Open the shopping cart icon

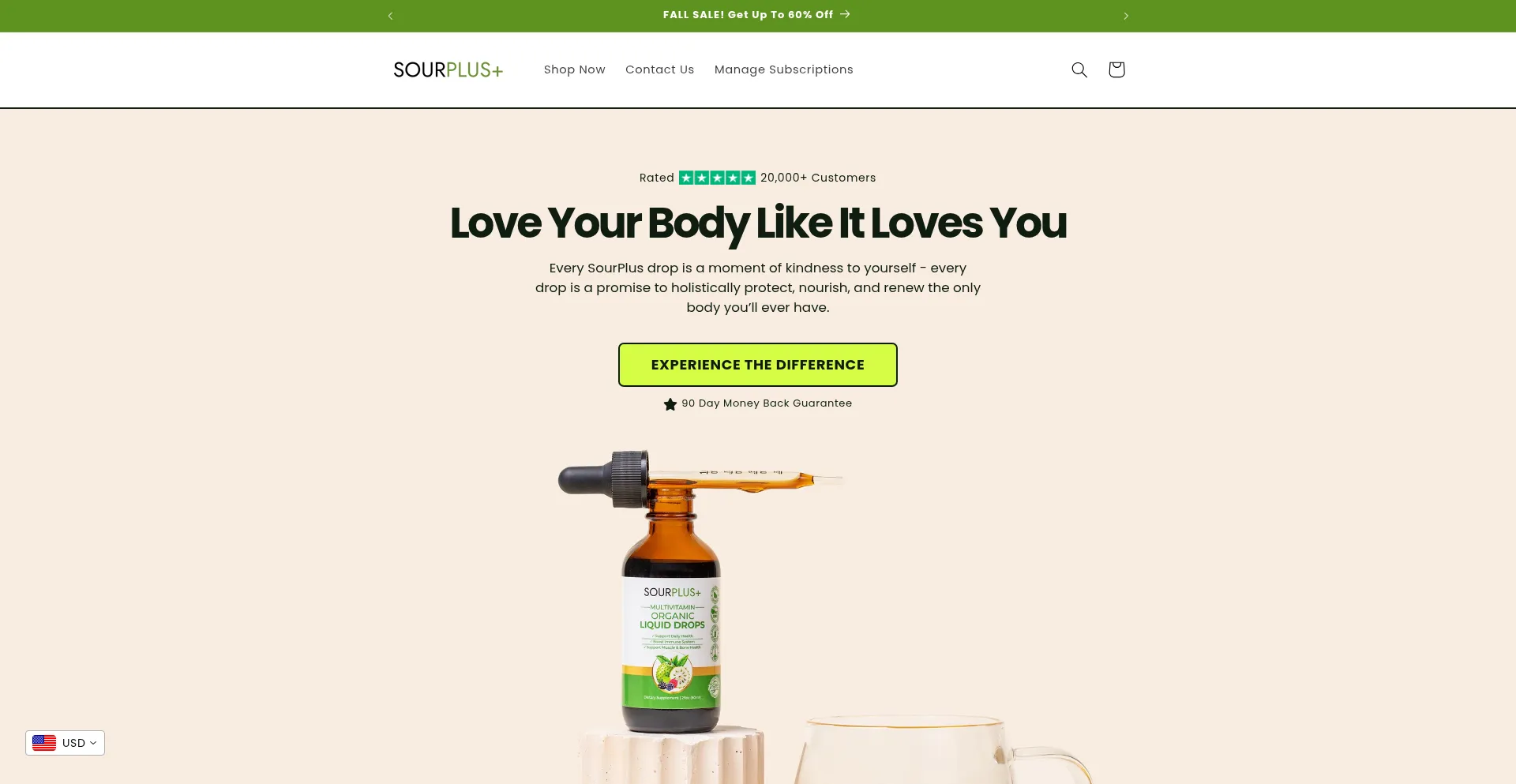pos(1116,69)
